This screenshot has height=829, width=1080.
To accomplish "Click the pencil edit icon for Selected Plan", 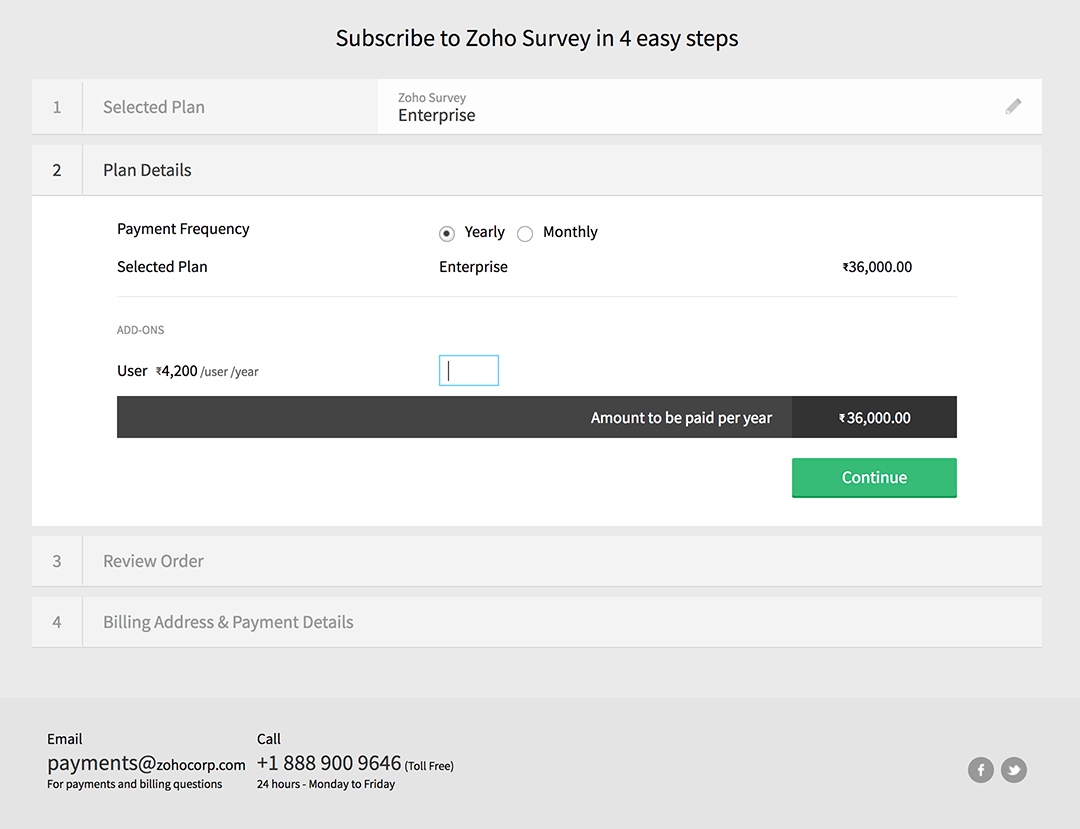I will (1013, 106).
